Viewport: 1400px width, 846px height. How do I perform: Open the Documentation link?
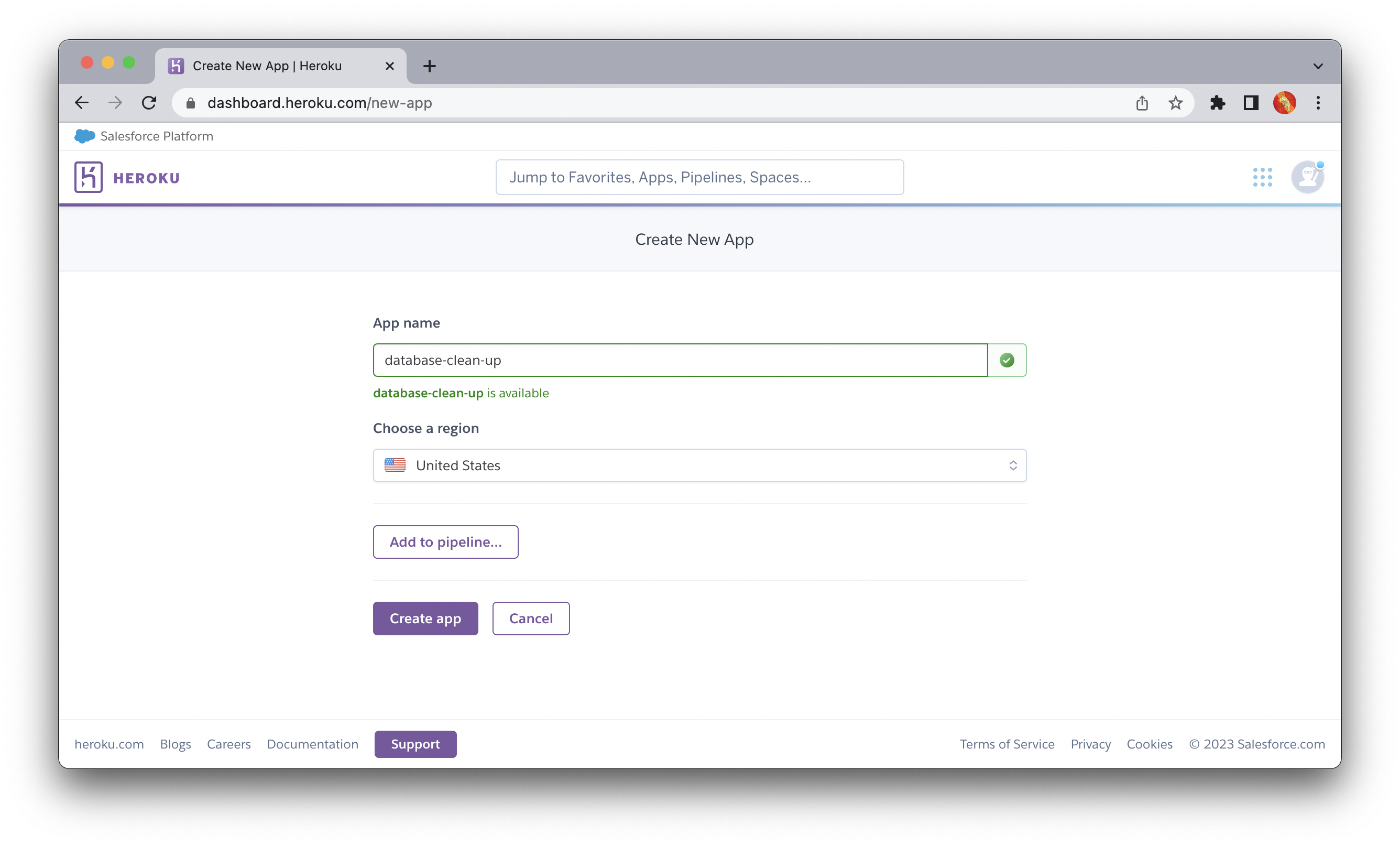click(312, 744)
